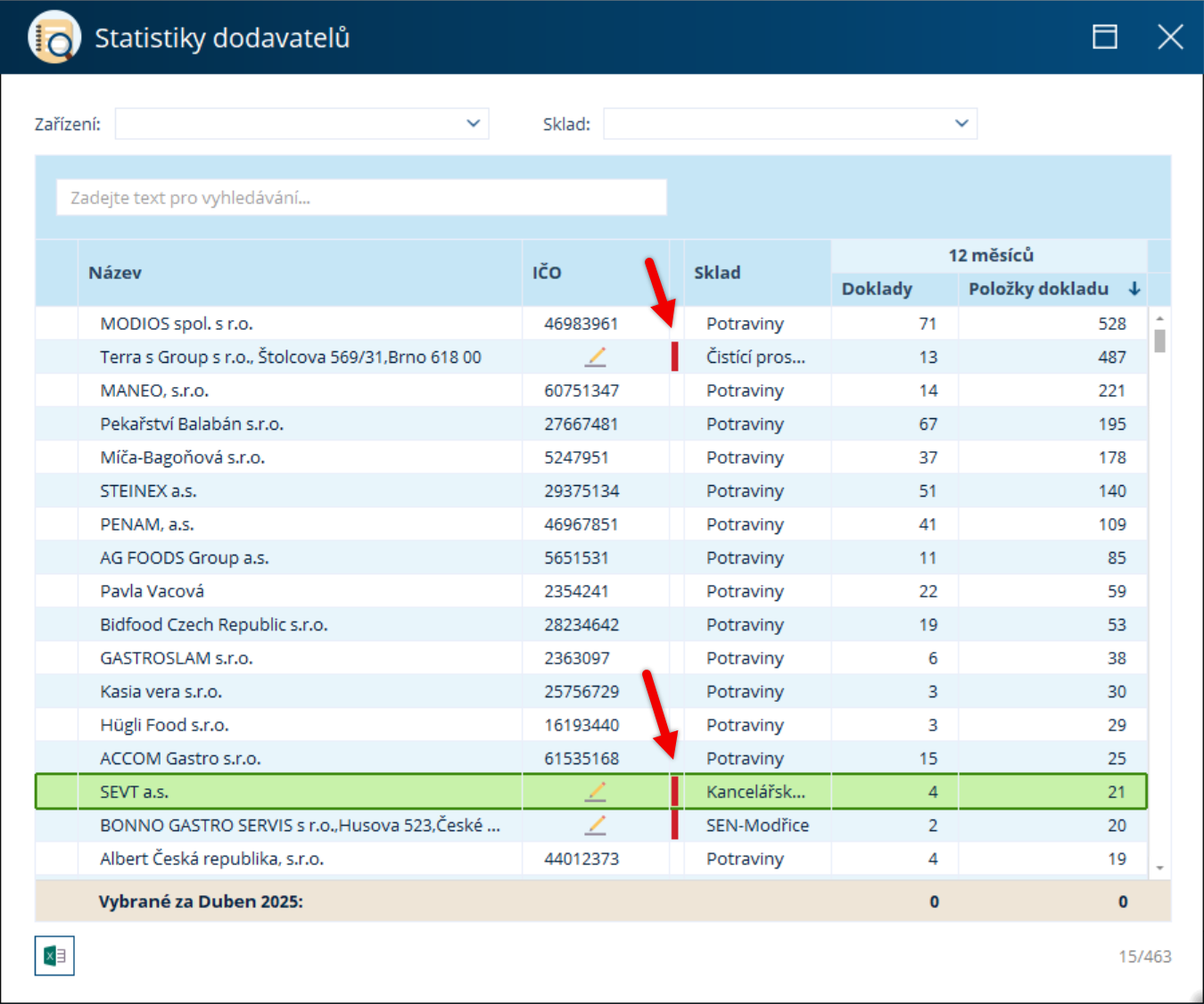Sort by Název column header
Screen dimensions: 1204x1004
tap(301, 273)
